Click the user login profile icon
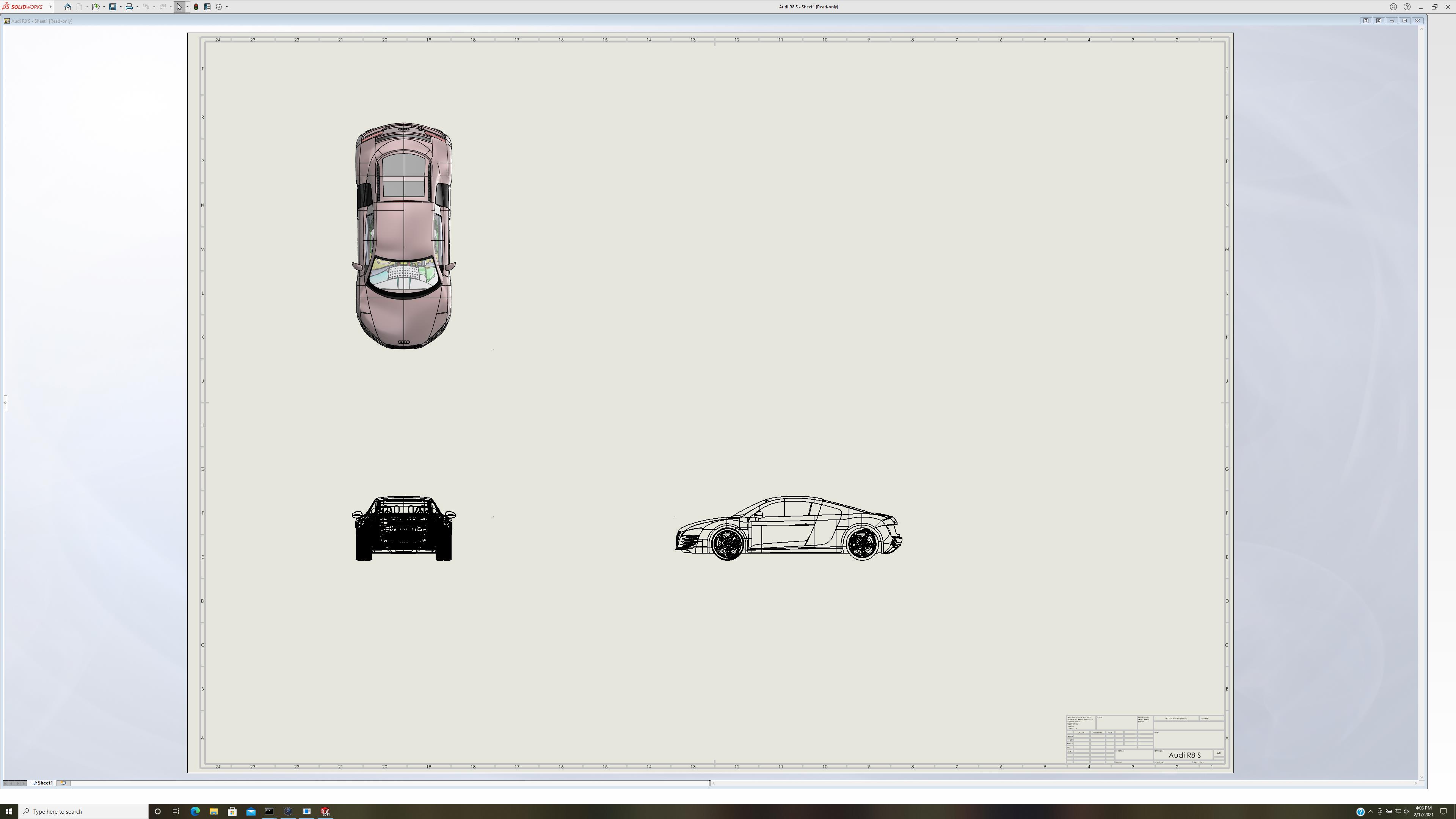 point(1393,7)
